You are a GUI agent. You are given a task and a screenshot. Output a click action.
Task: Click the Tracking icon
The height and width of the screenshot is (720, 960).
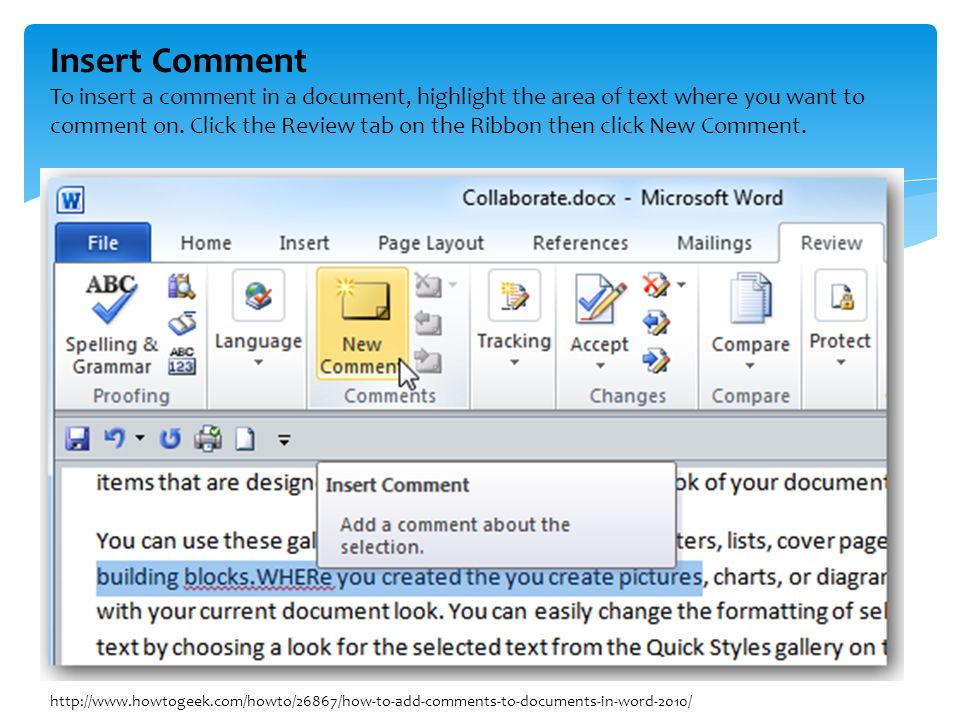pos(514,295)
